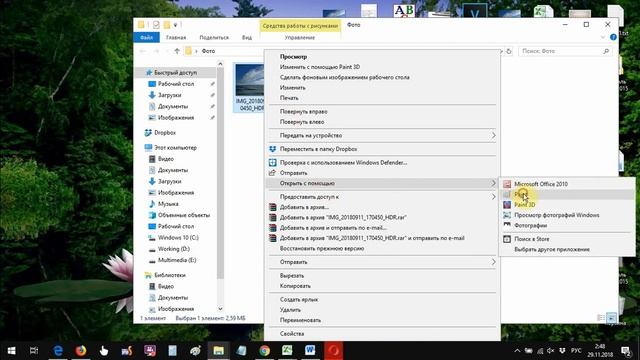Choose Изменить с помощью Paint 3D
Image resolution: width=640 pixels, height=360 pixels.
[320, 67]
